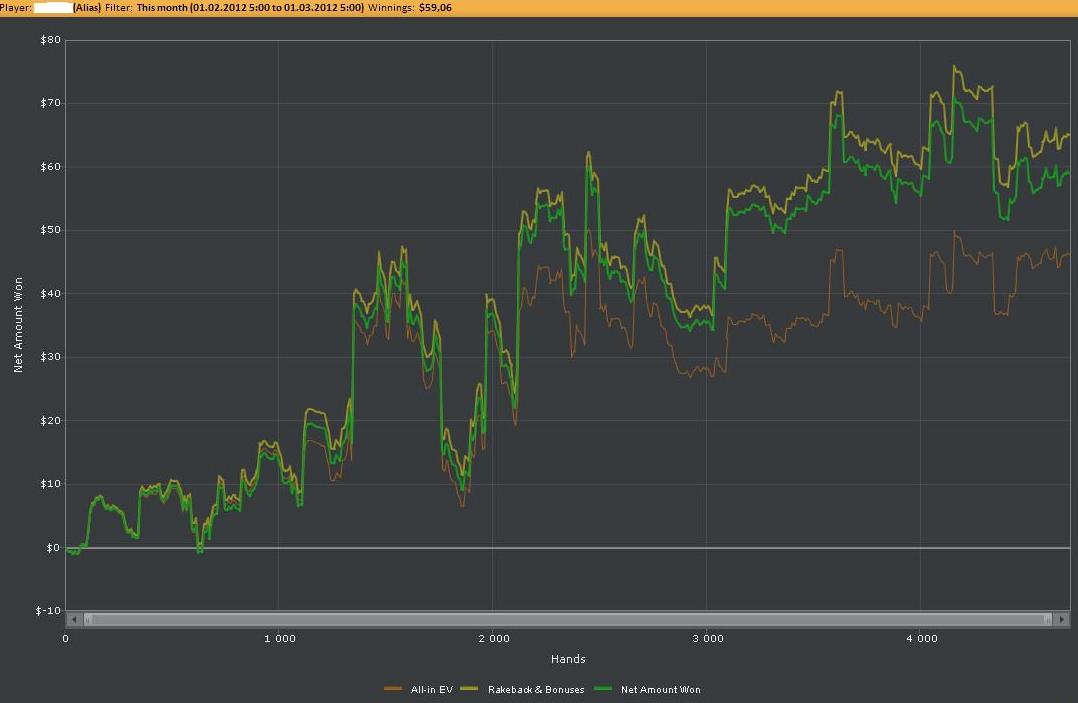Viewport: 1078px width, 703px height.
Task: Click the brown All-in EV legend marker
Action: [393, 689]
